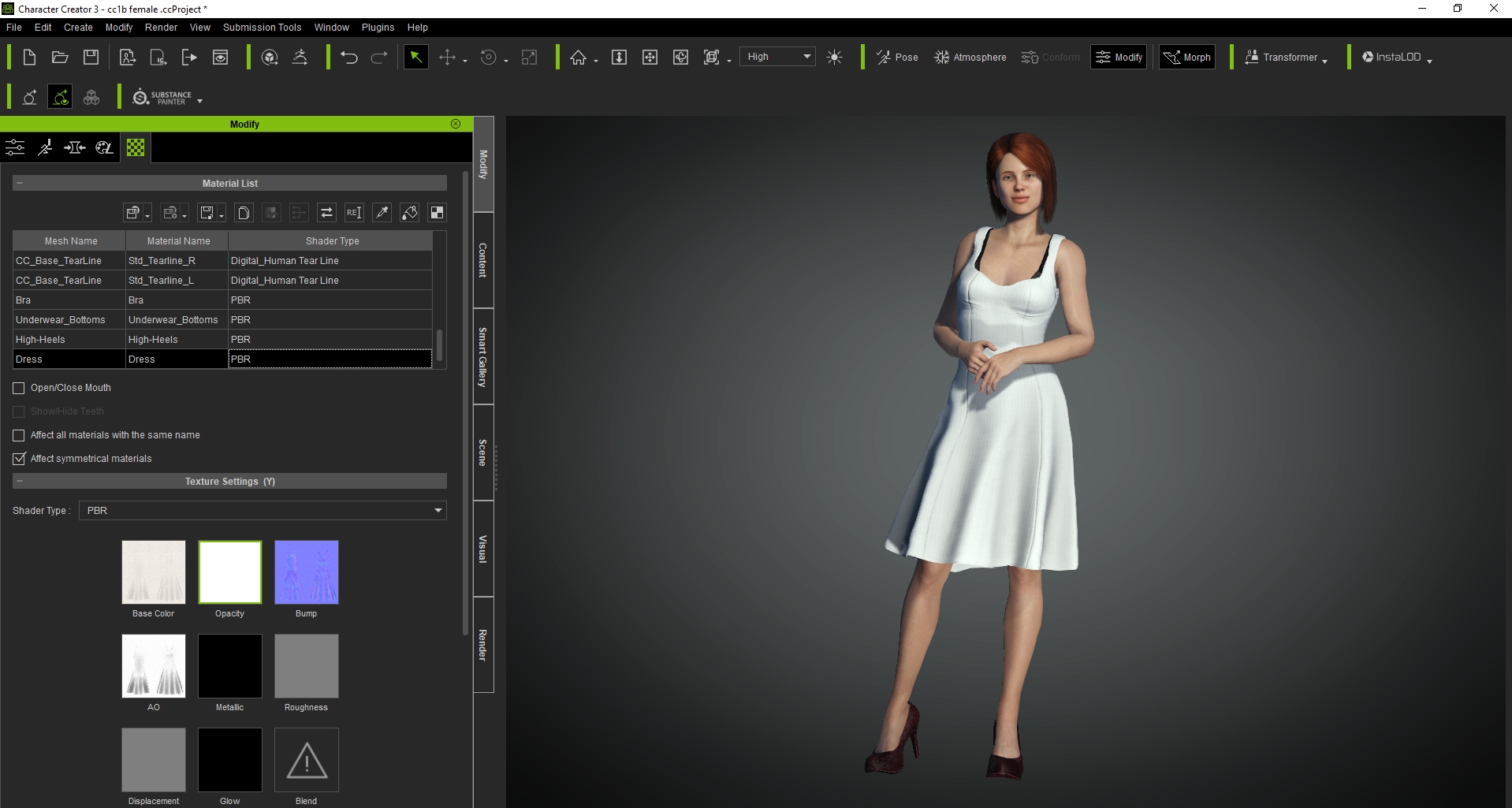This screenshot has height=808, width=1512.
Task: Select the Bump normal map thumbnail
Action: pyautogui.click(x=307, y=572)
